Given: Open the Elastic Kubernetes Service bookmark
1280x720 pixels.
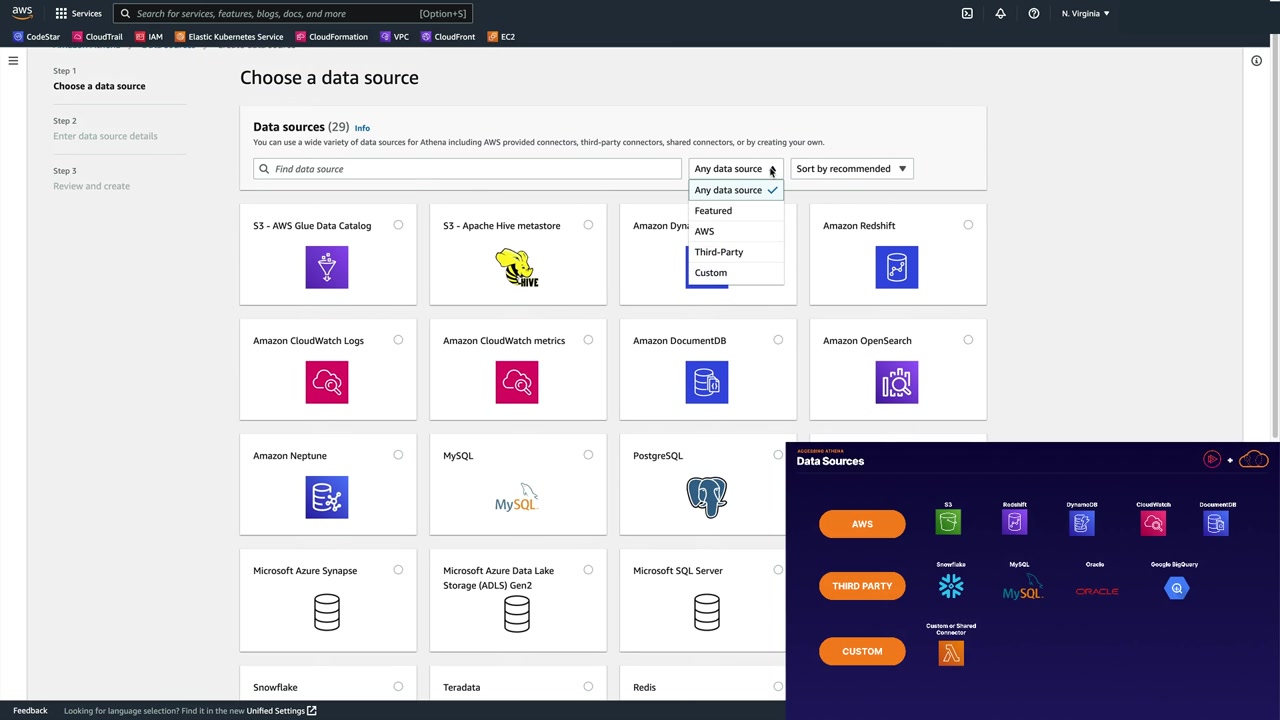Looking at the screenshot, I should (x=229, y=37).
